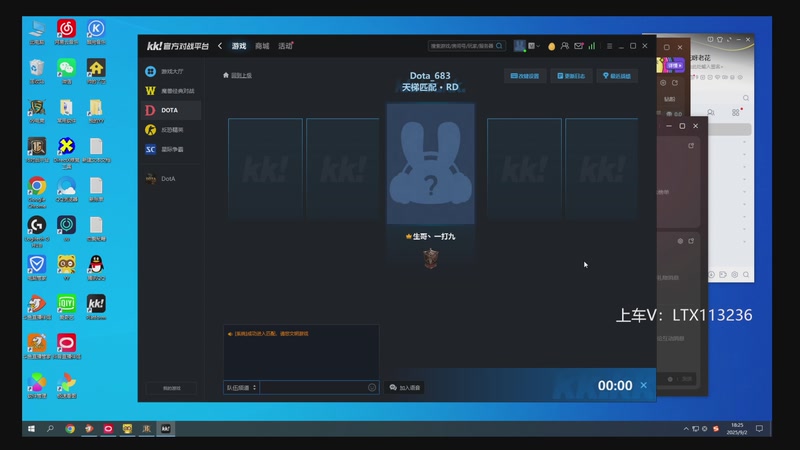Show hidden tray icons chevron
This screenshot has height=450, width=800.
[686, 429]
